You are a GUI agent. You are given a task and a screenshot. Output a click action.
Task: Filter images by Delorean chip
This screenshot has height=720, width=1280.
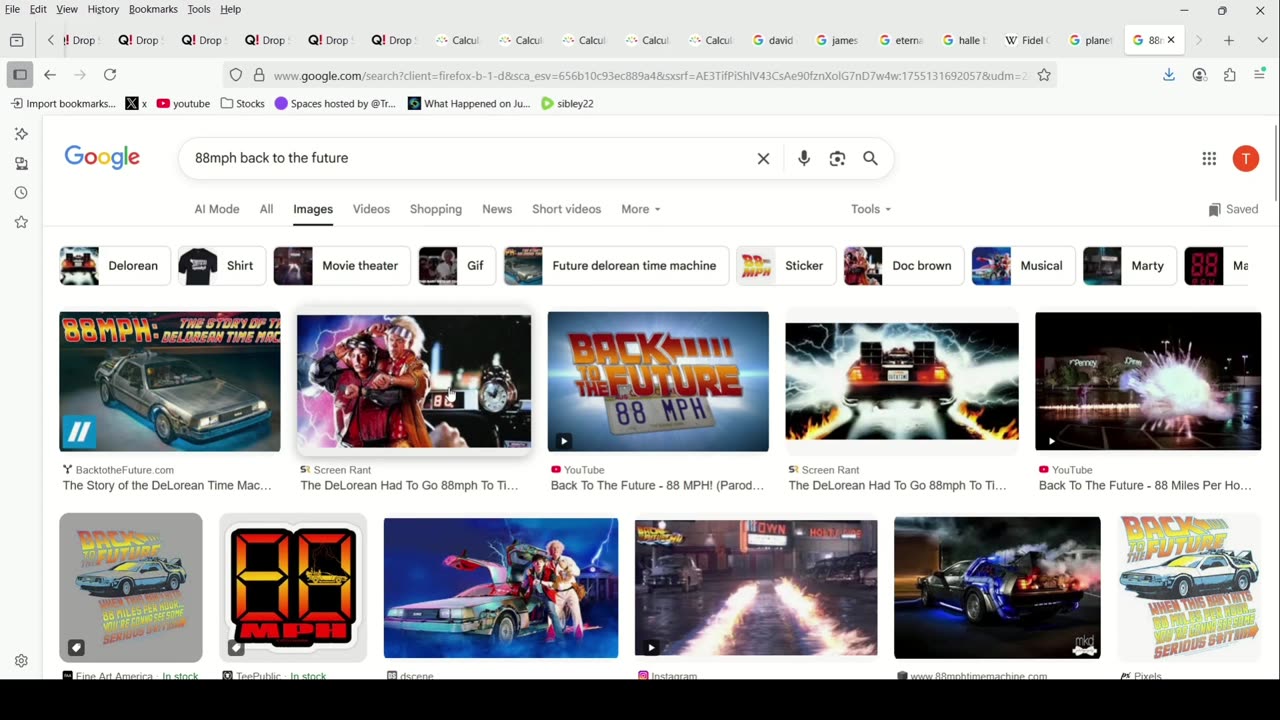point(115,266)
